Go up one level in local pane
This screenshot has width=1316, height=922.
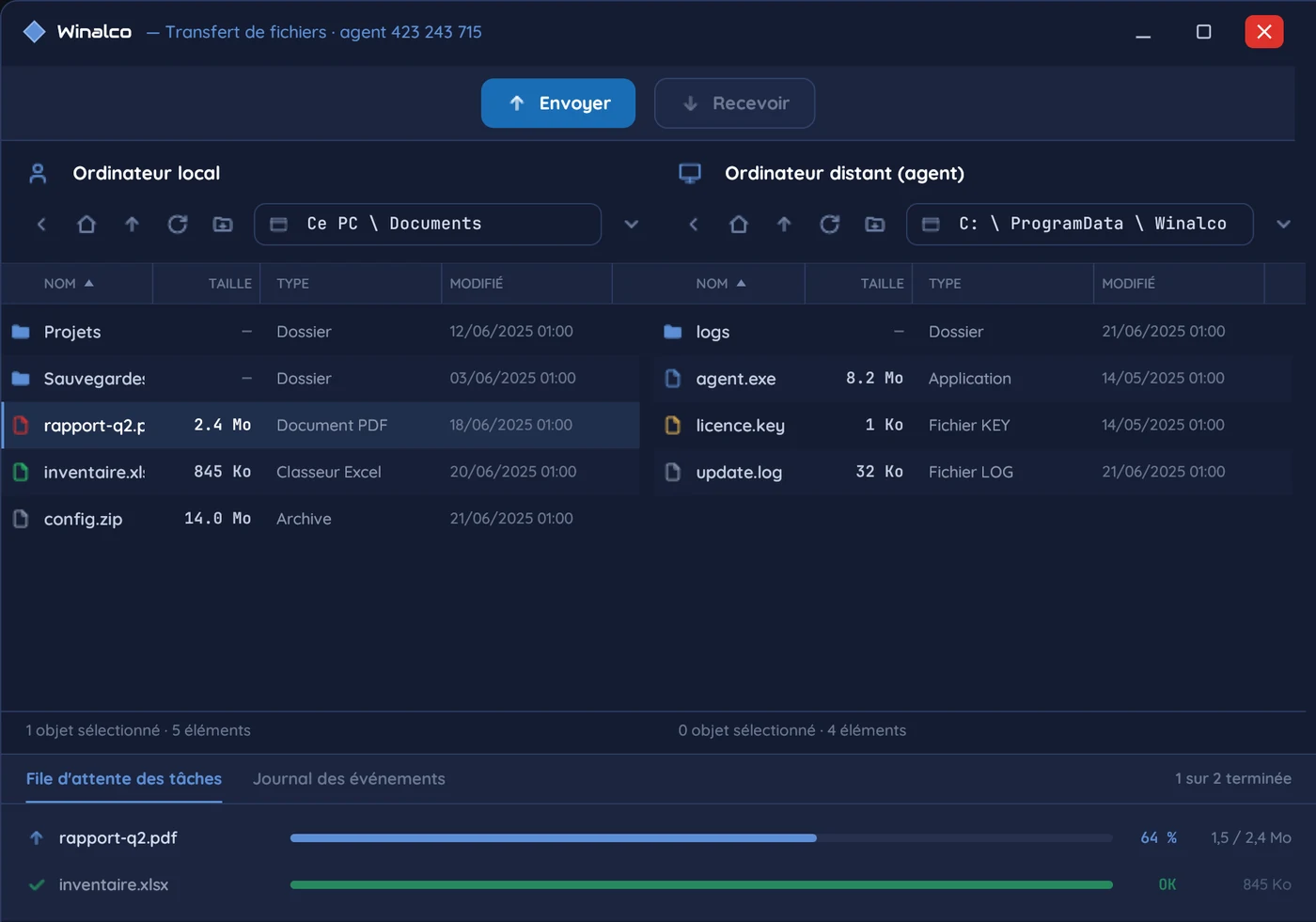[132, 224]
